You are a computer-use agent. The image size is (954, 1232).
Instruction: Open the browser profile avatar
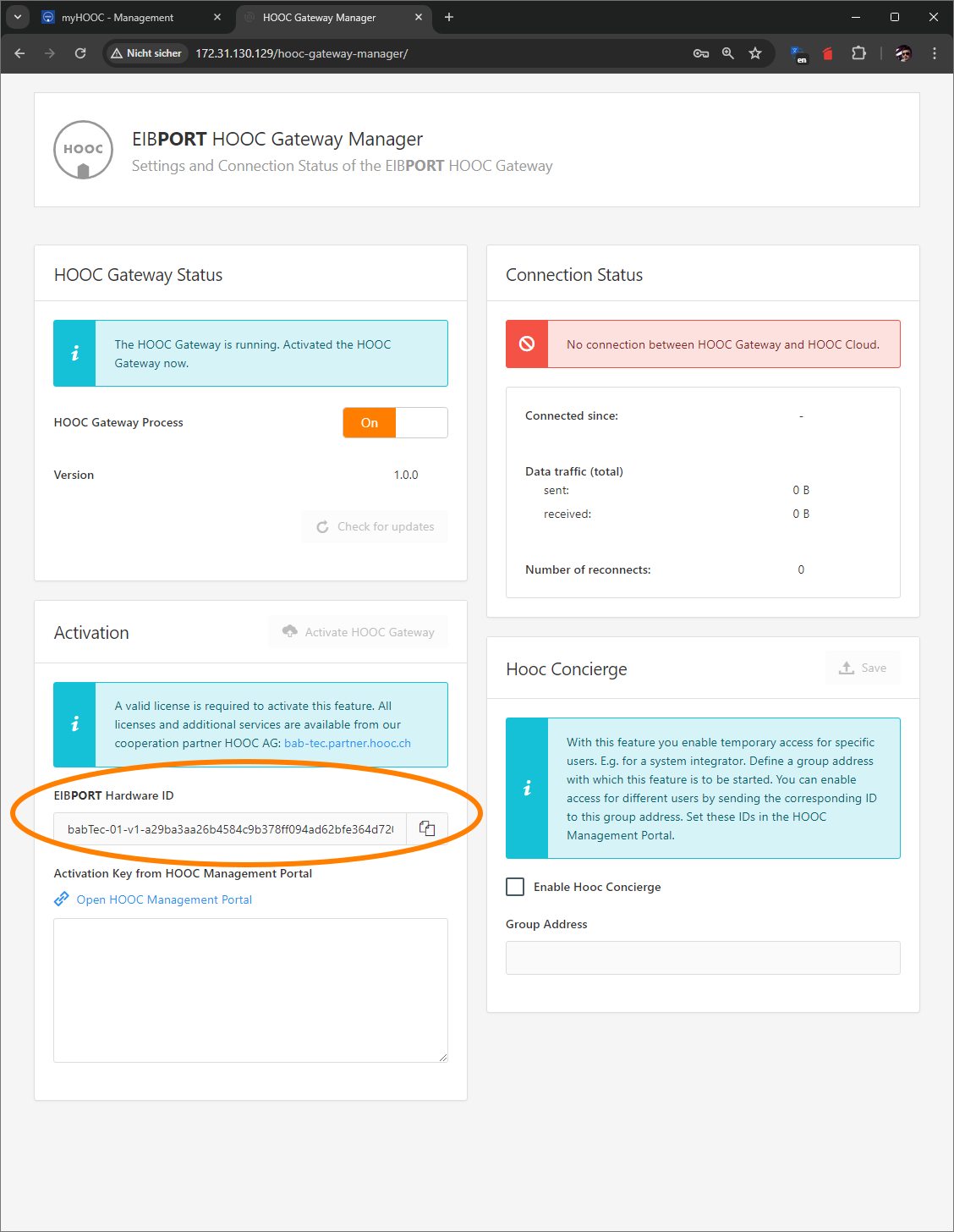tap(903, 53)
